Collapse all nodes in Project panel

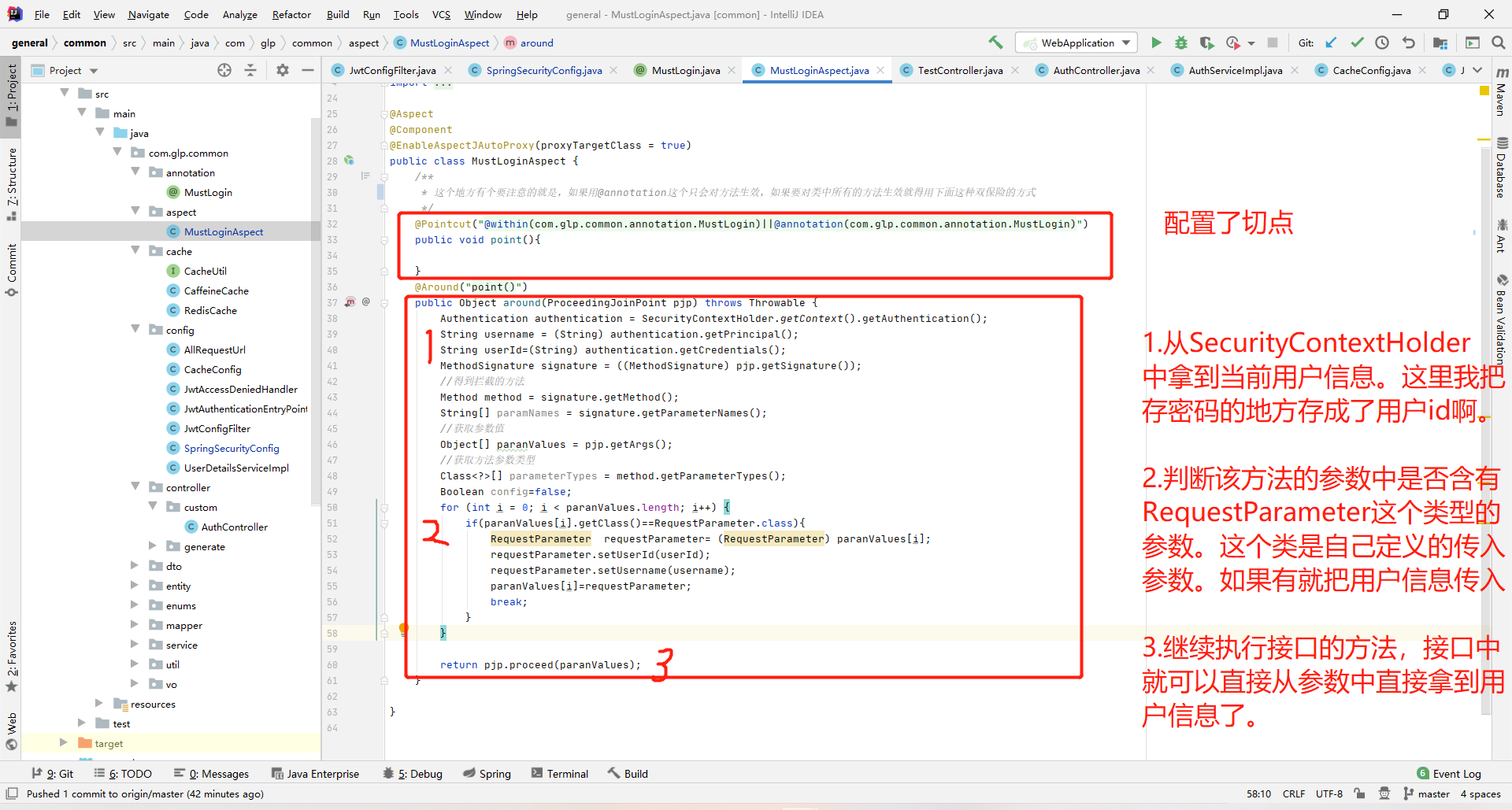pos(250,70)
